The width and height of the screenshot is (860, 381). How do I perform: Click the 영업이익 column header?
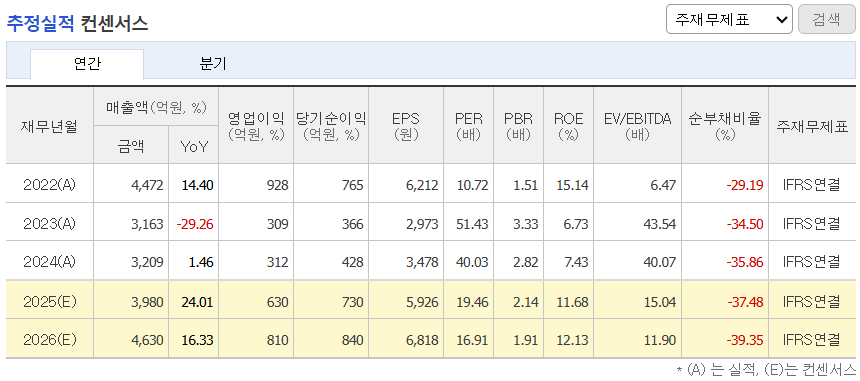[x=256, y=126]
